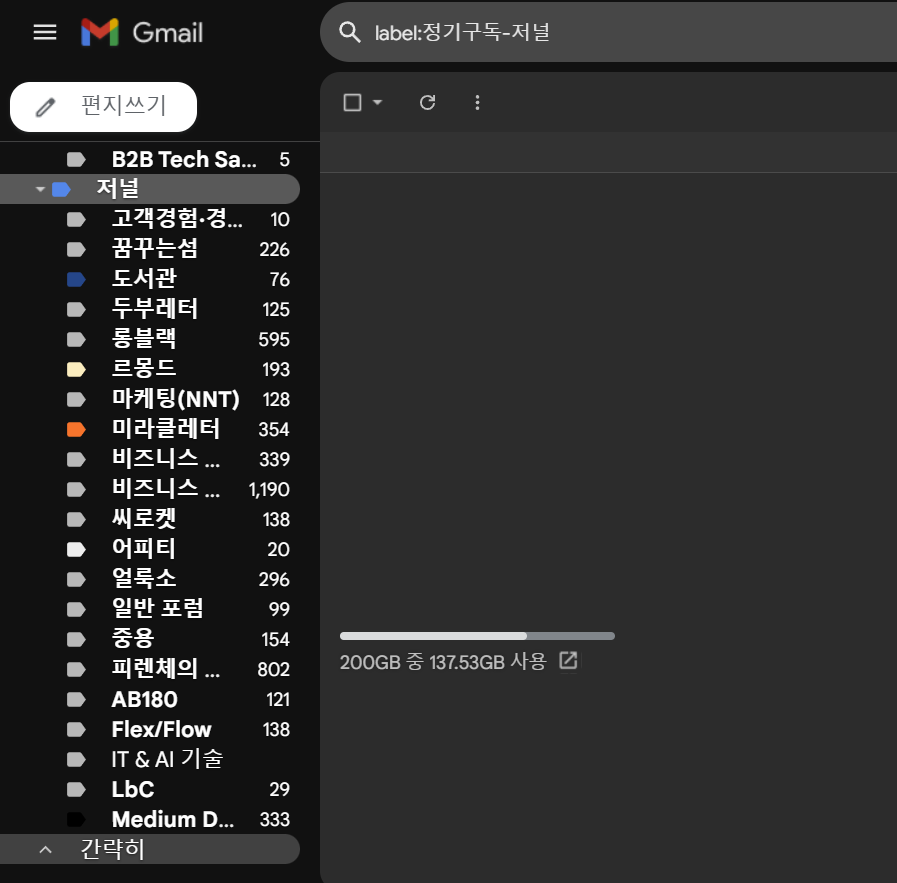The height and width of the screenshot is (883, 897).
Task: Open the main menu hamburger icon
Action: pos(45,32)
